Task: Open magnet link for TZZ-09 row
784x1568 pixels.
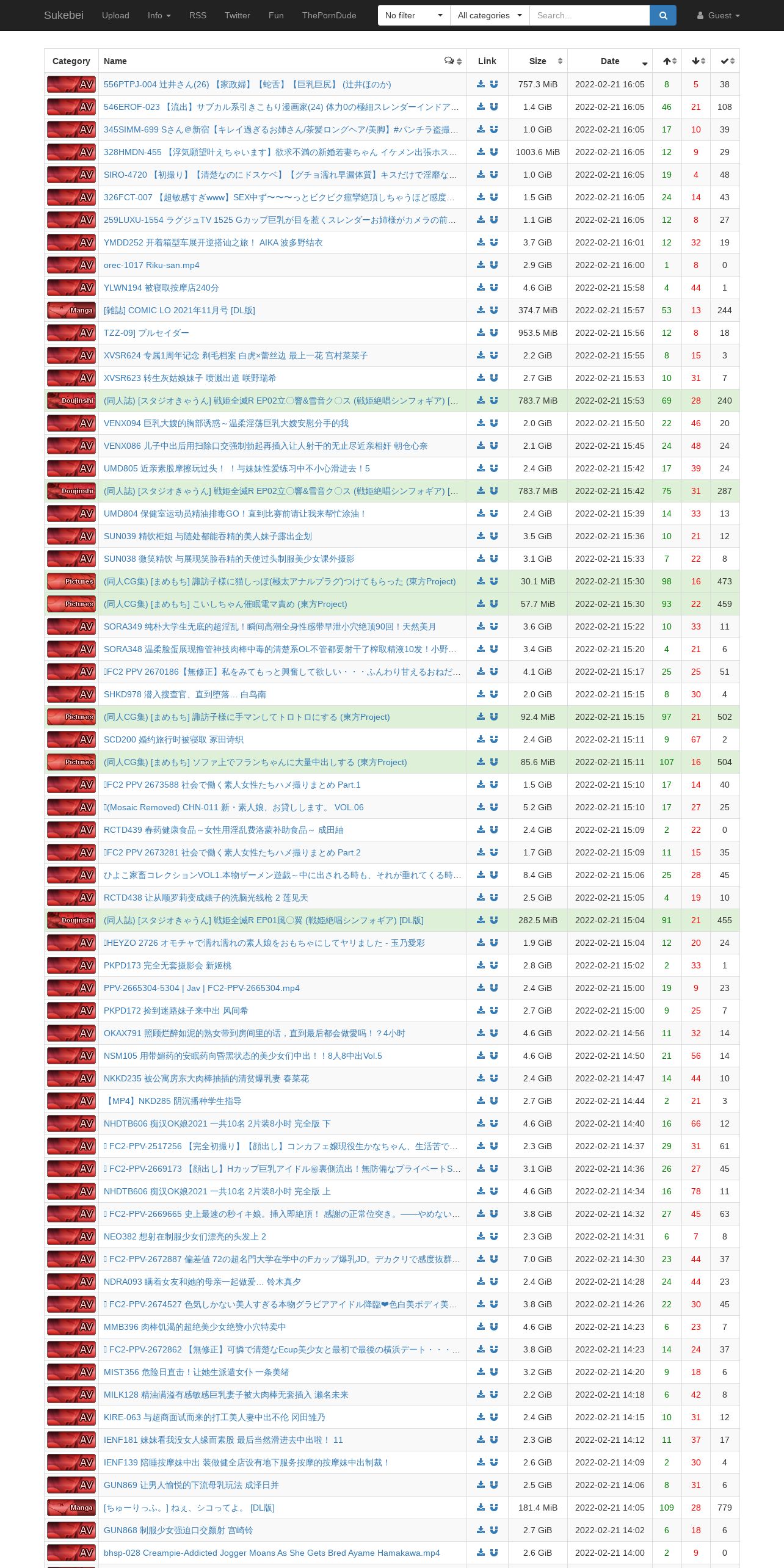Action: (494, 333)
